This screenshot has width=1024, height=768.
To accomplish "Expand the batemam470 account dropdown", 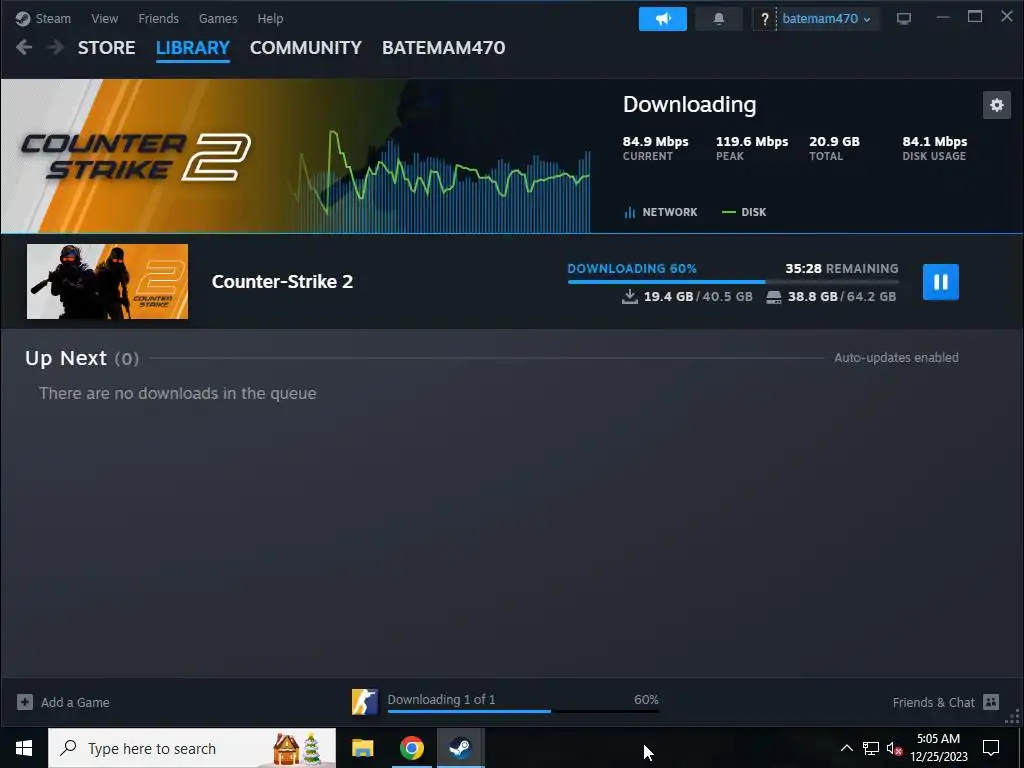I will coord(826,19).
